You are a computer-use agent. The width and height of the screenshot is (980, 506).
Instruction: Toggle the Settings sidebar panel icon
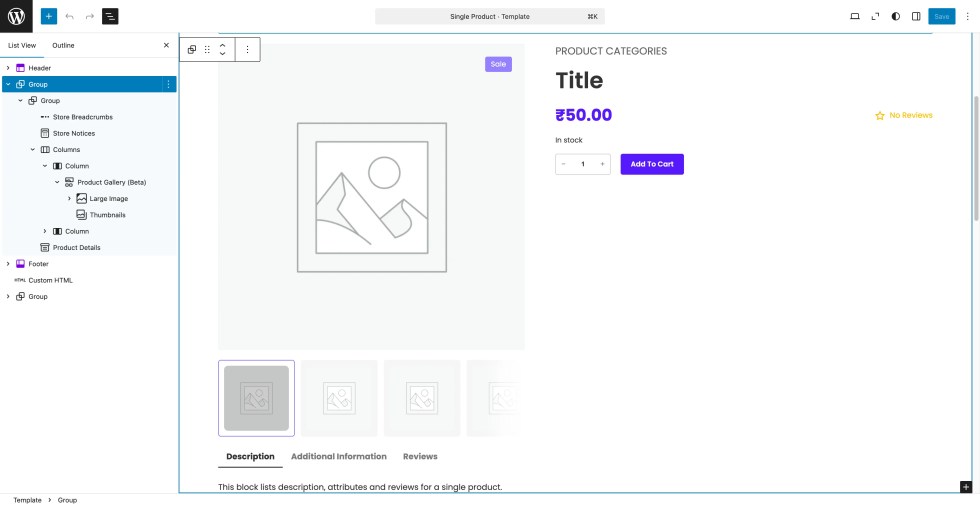click(916, 16)
